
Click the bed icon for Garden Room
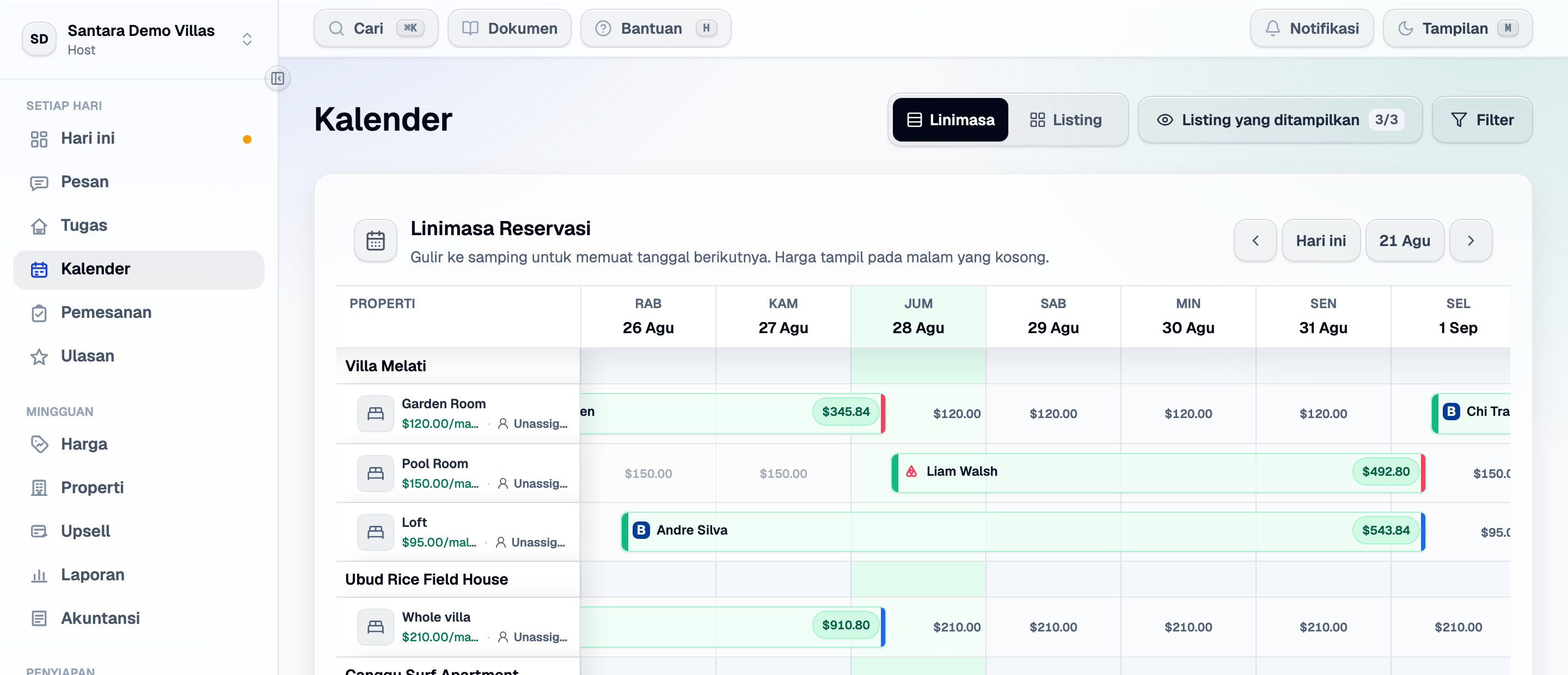376,414
